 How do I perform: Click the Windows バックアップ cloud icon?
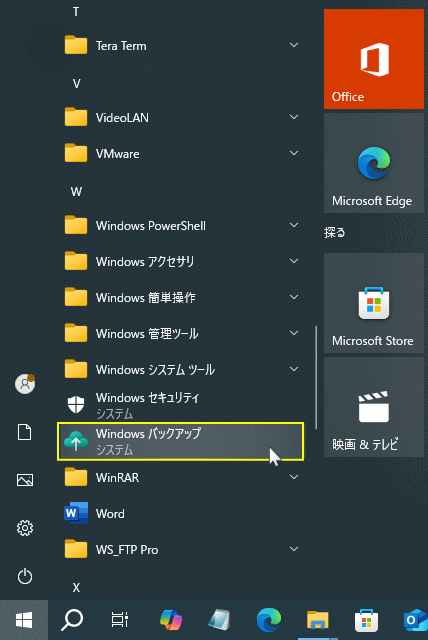click(x=76, y=441)
